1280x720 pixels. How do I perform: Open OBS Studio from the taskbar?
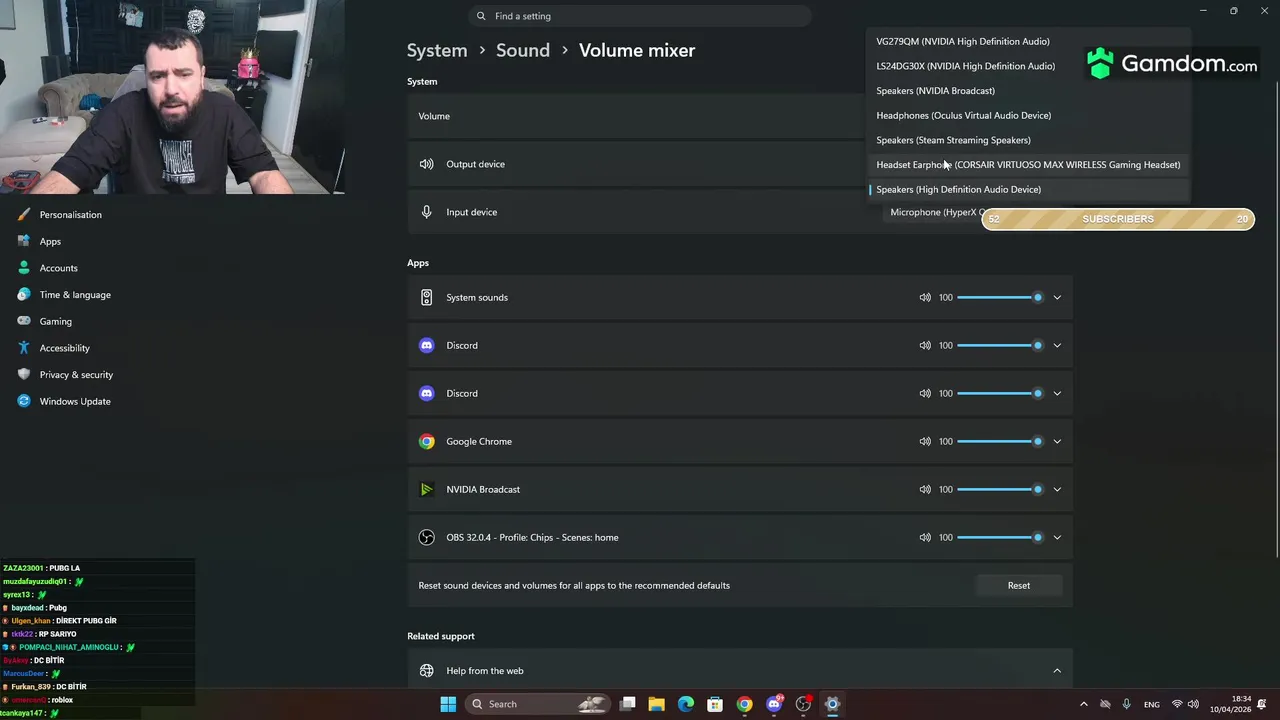(x=803, y=704)
